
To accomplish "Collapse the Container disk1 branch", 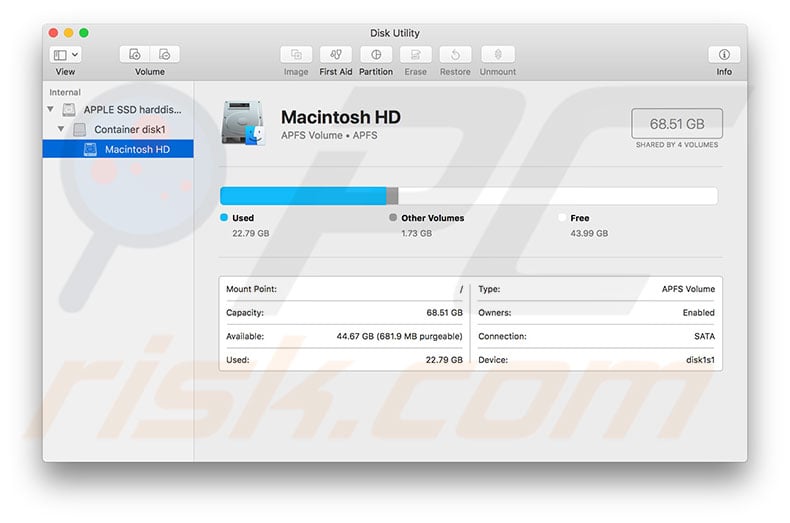I will pos(61,129).
